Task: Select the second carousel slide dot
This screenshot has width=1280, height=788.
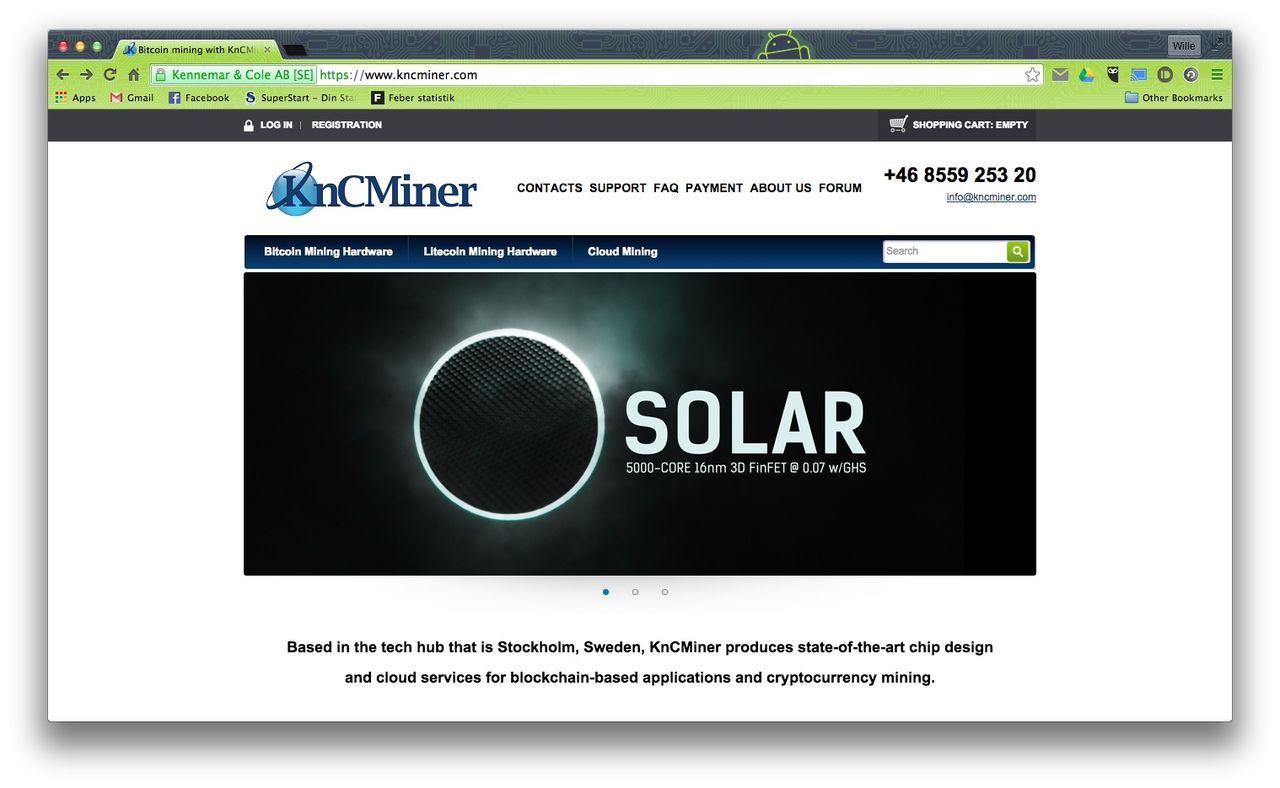Action: pos(635,592)
